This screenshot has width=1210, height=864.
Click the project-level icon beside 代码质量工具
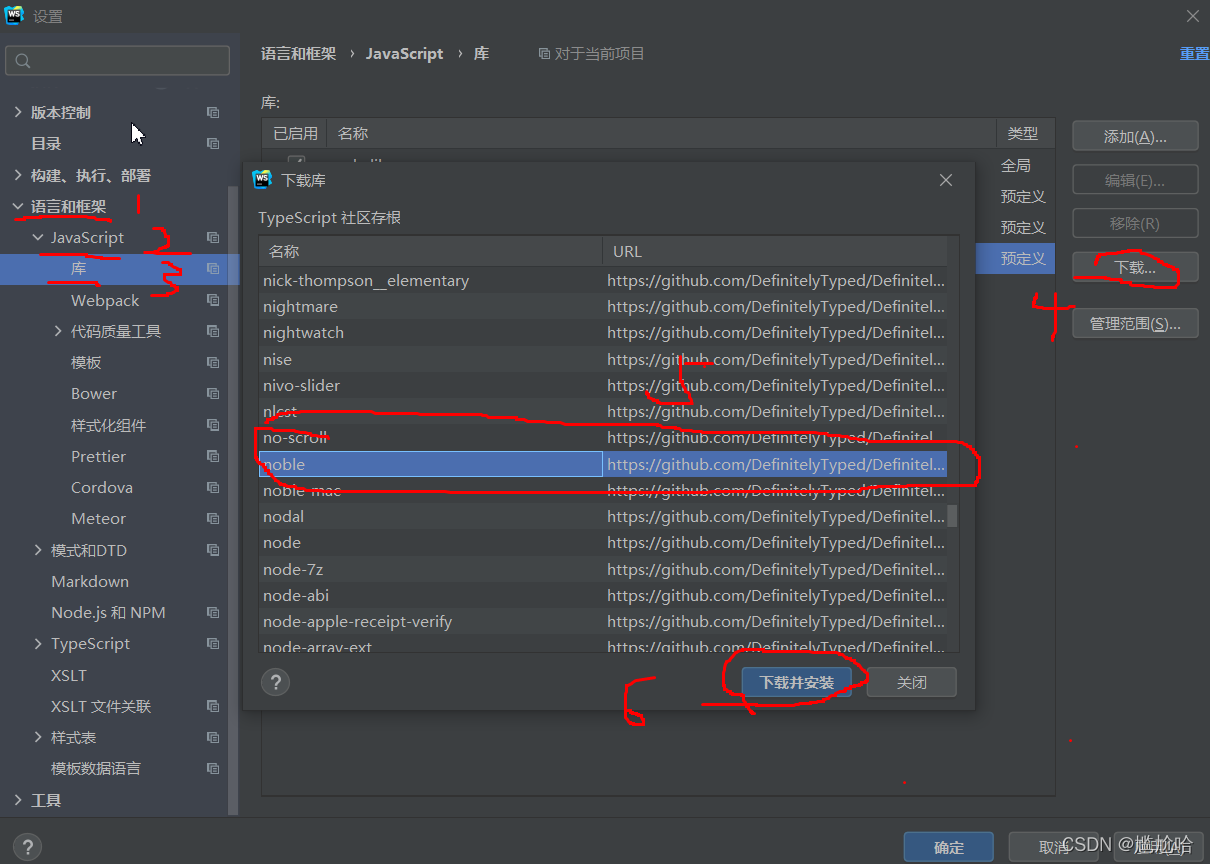pos(213,331)
